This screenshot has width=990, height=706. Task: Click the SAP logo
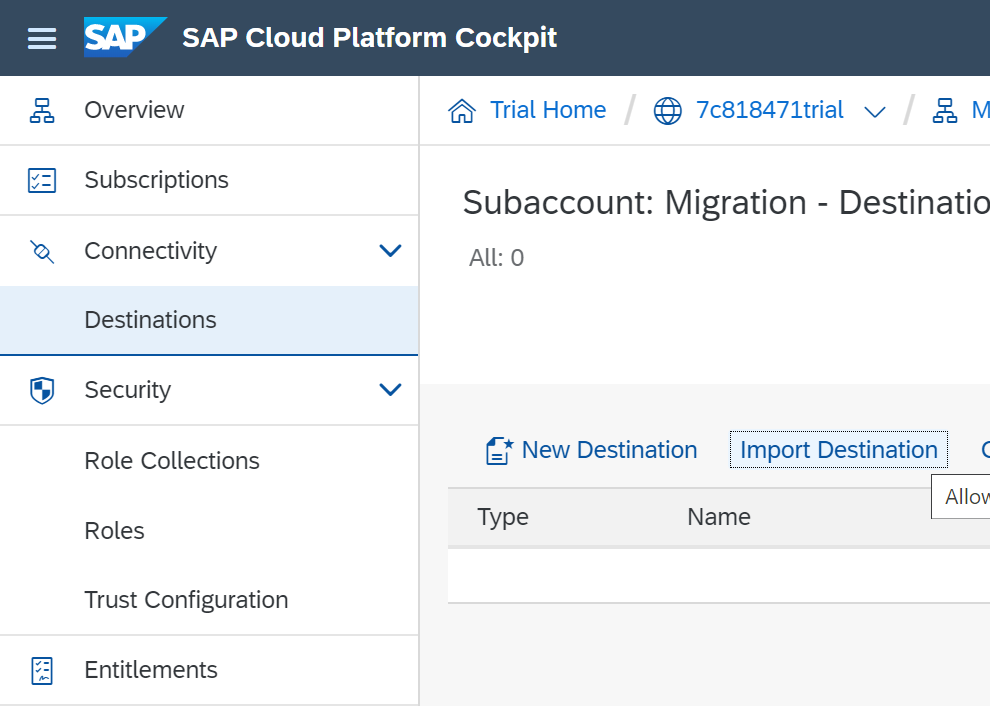point(125,37)
